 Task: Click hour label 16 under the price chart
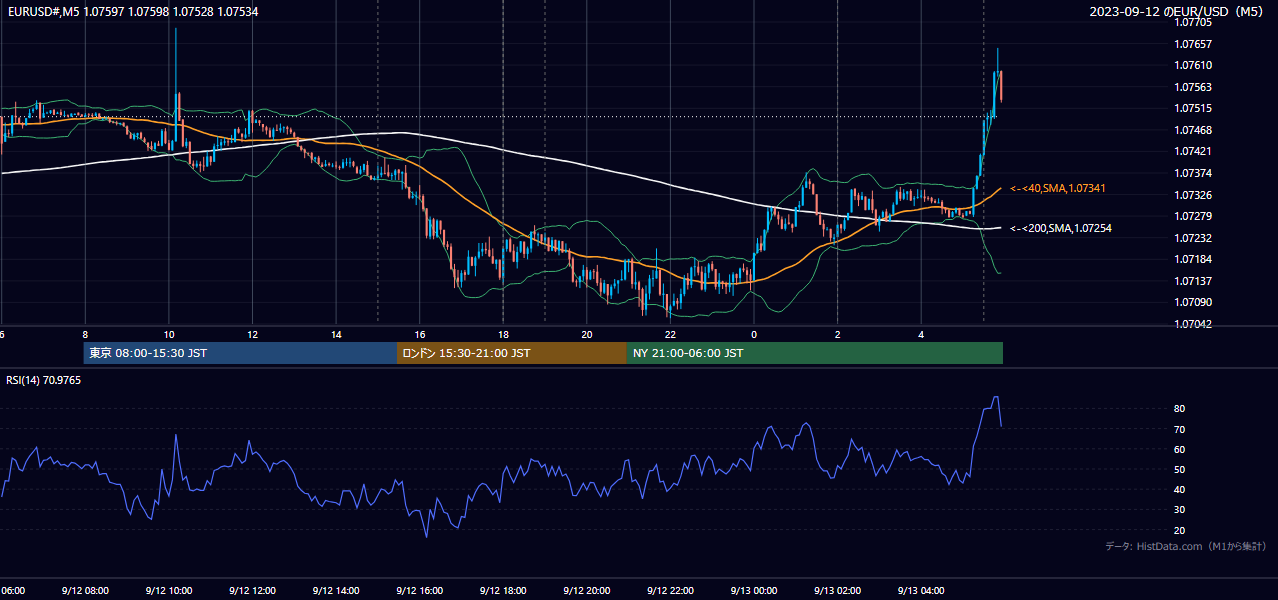point(420,335)
